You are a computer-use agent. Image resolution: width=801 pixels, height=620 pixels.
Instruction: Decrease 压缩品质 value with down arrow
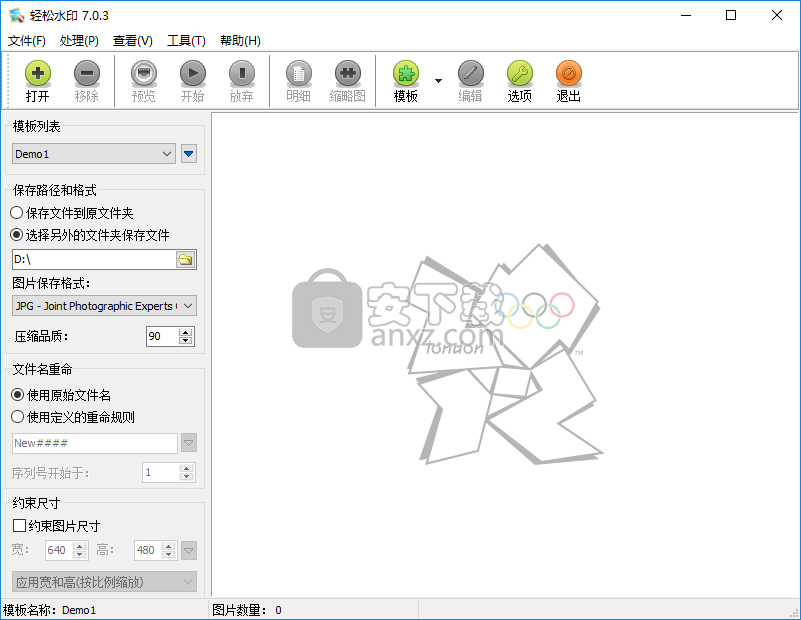point(185,341)
